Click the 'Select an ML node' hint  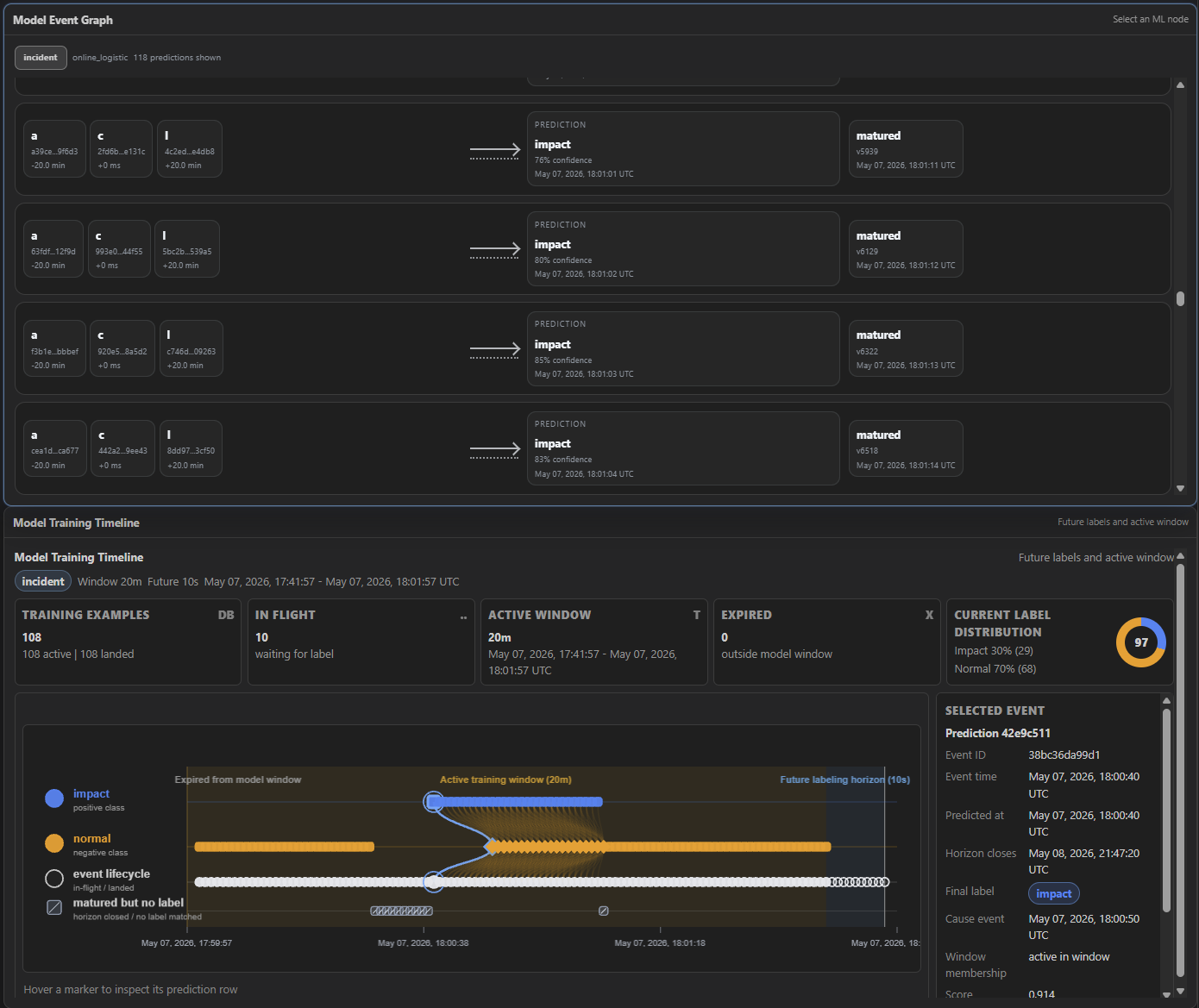[x=1150, y=19]
